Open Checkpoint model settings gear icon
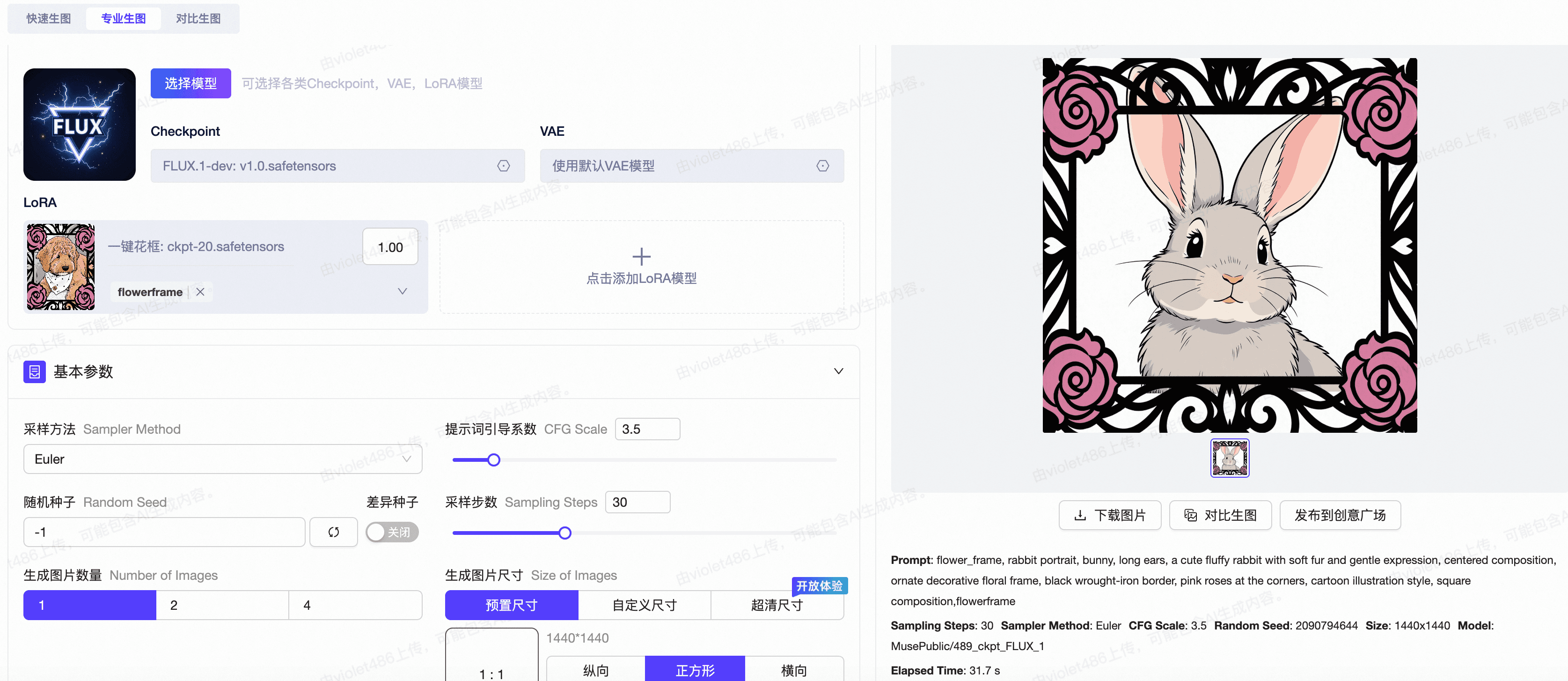The width and height of the screenshot is (1568, 681). pos(504,165)
